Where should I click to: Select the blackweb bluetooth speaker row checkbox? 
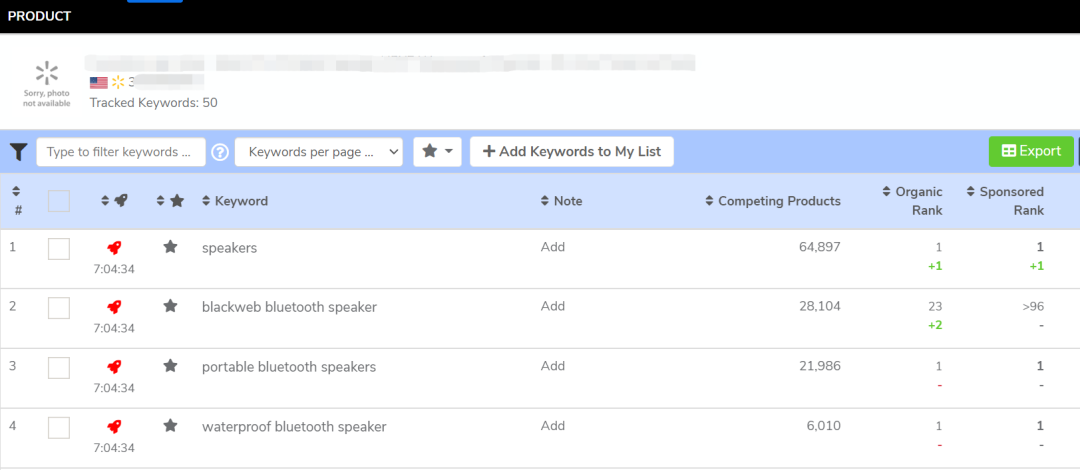click(x=59, y=308)
